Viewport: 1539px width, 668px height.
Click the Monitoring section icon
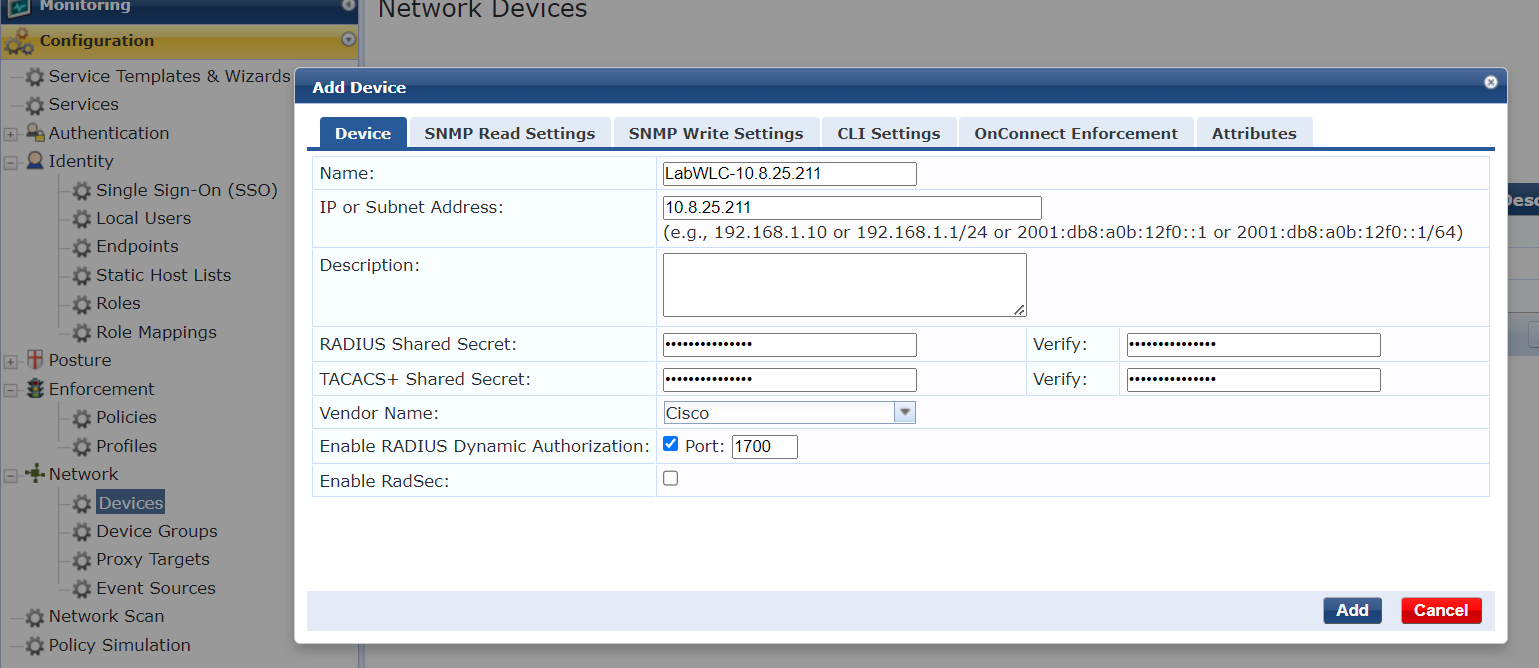(19, 7)
